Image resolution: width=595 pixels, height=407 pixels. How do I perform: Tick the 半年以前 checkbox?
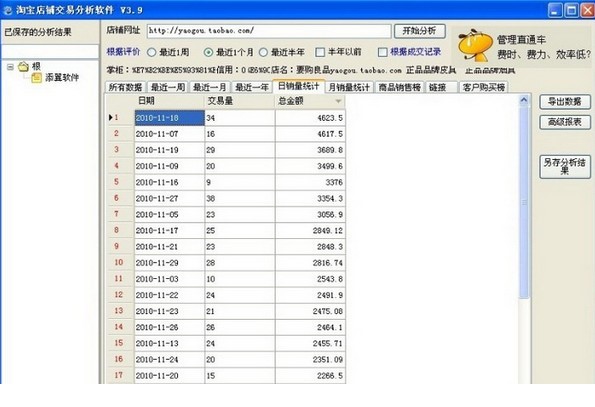[x=320, y=52]
